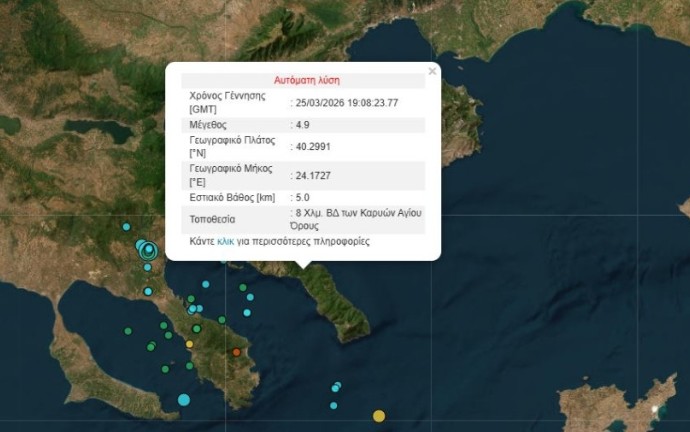Select the small yellow earthquake marker on the peninsula
This screenshot has height=432, width=690.
coord(190,344)
